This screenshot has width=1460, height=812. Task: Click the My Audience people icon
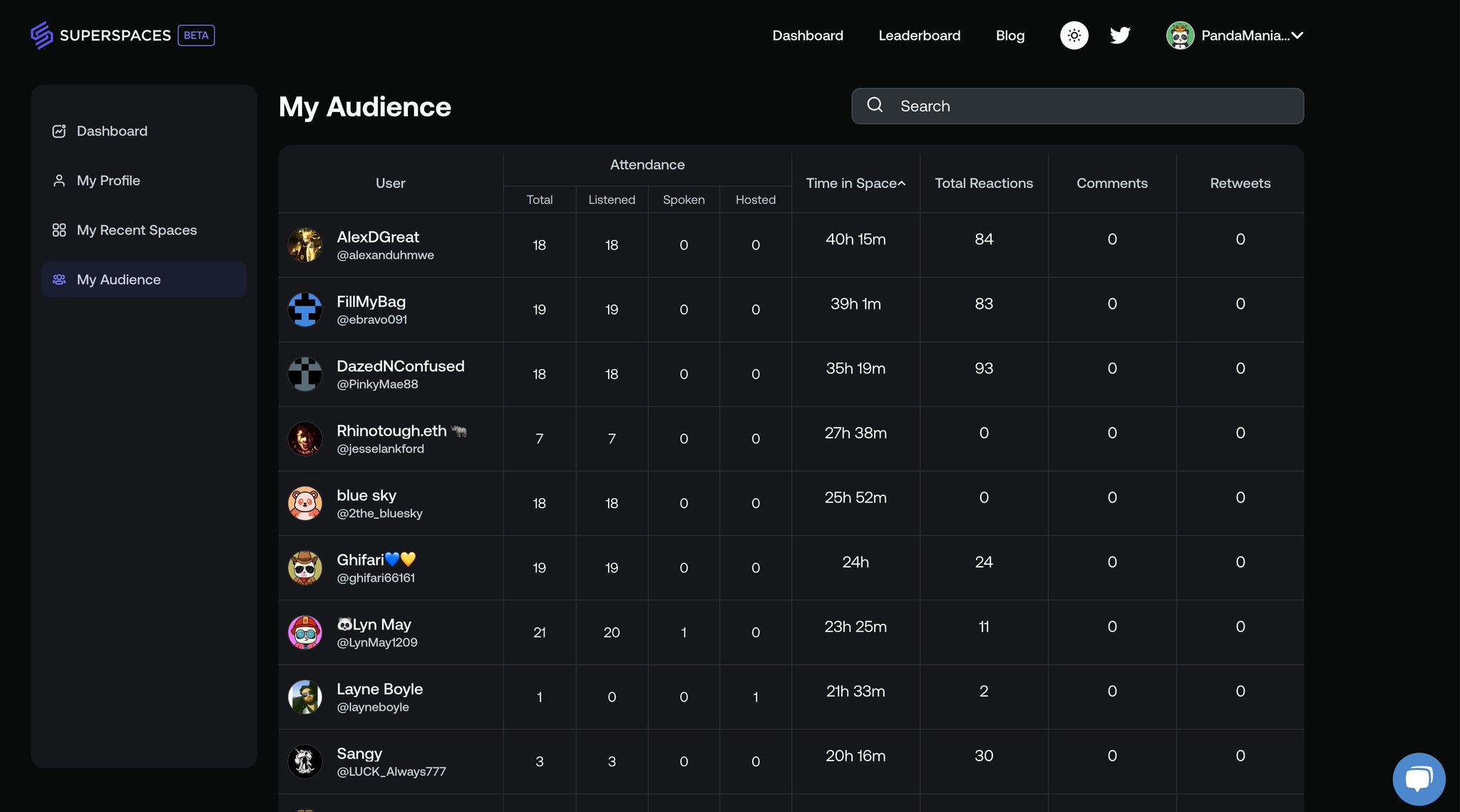click(59, 279)
